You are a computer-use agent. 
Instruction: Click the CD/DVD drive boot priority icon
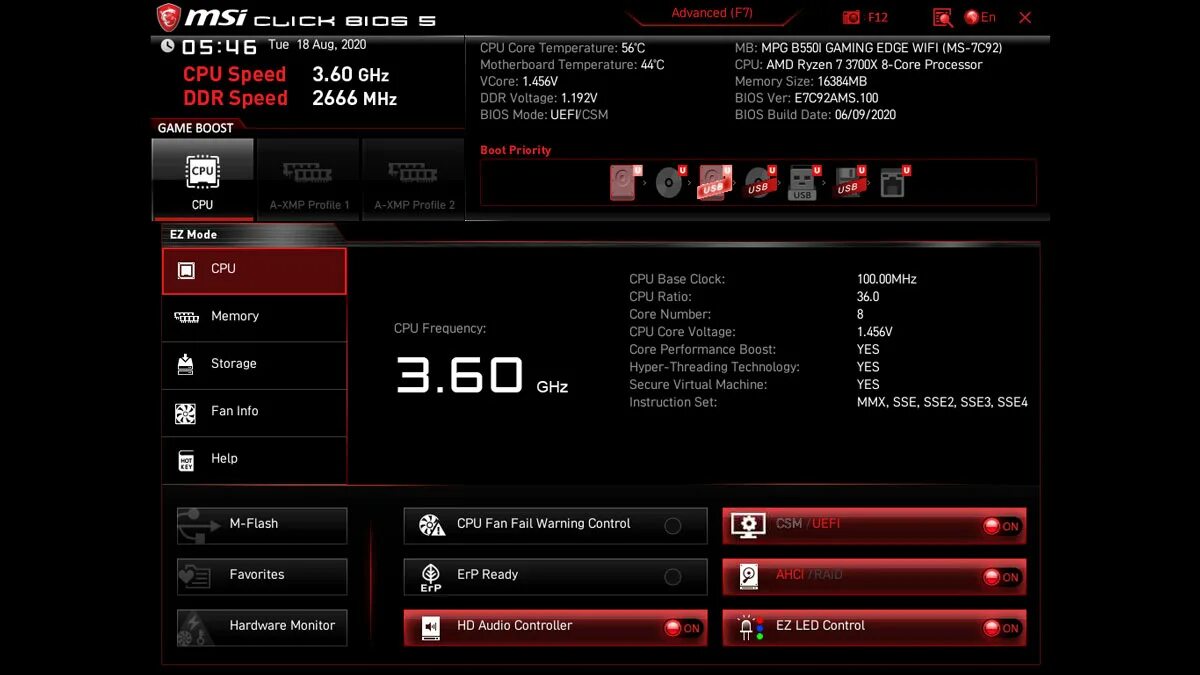[x=670, y=183]
